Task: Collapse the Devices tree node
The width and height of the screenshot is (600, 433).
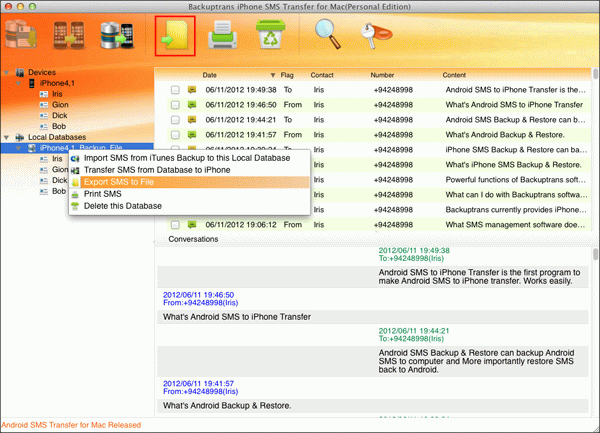Action: click(x=7, y=72)
